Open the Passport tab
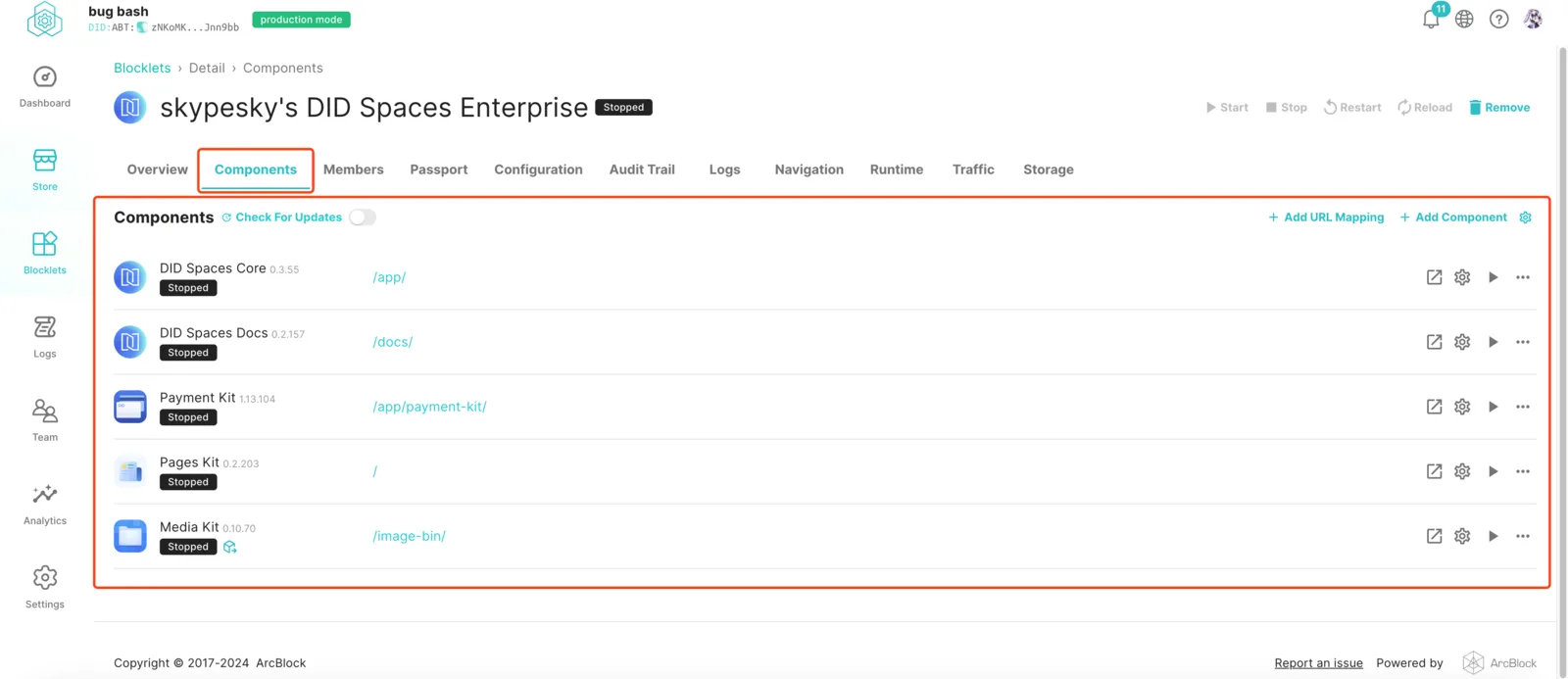 pos(438,170)
